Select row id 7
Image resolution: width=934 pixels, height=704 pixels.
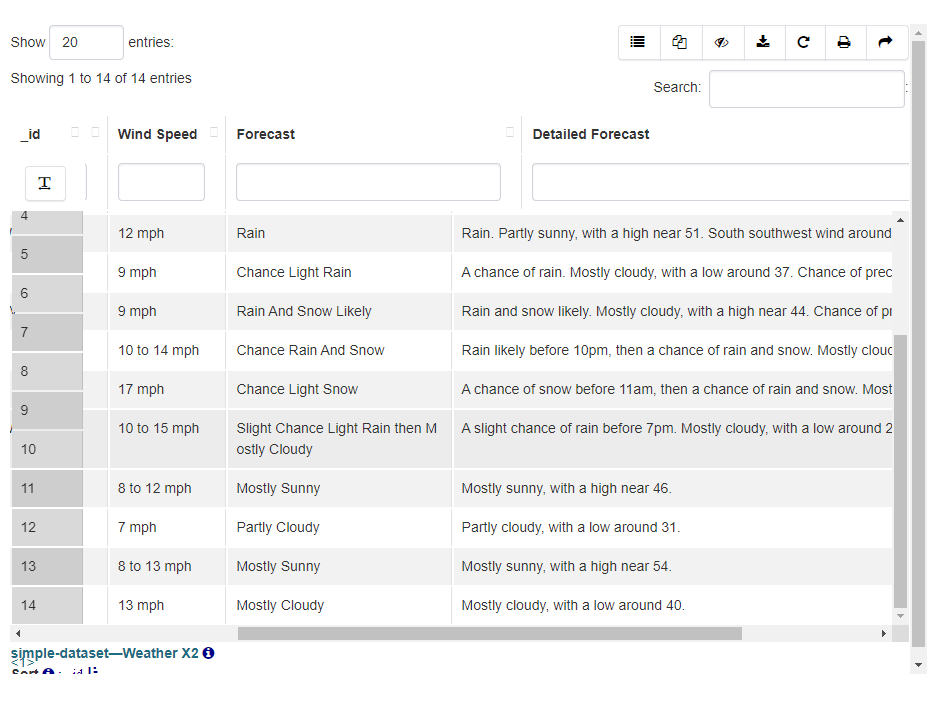point(47,332)
